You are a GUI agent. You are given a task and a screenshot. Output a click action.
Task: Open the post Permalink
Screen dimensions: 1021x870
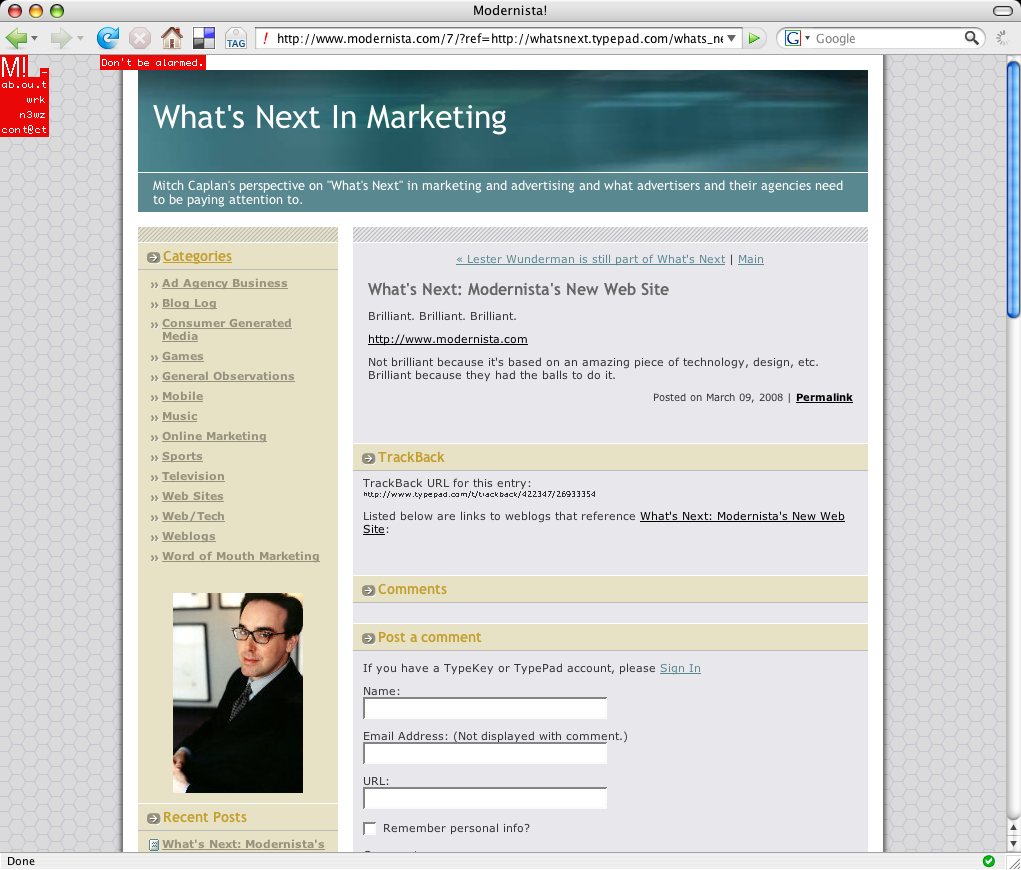pyautogui.click(x=824, y=397)
